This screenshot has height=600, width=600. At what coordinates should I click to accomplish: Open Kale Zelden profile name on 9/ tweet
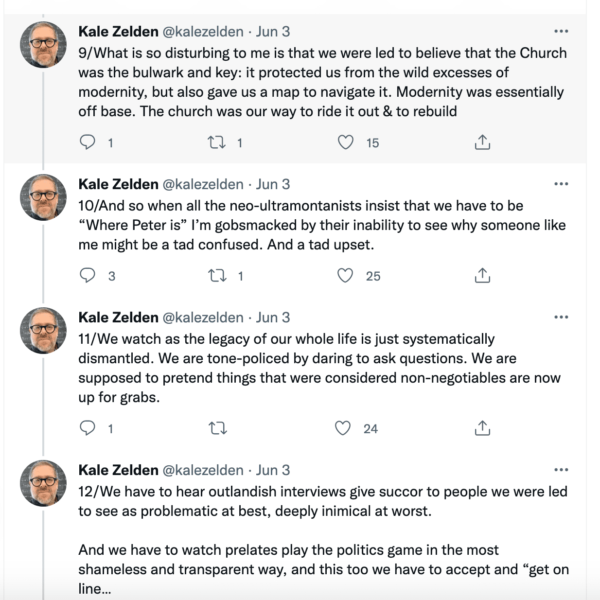pos(118,31)
